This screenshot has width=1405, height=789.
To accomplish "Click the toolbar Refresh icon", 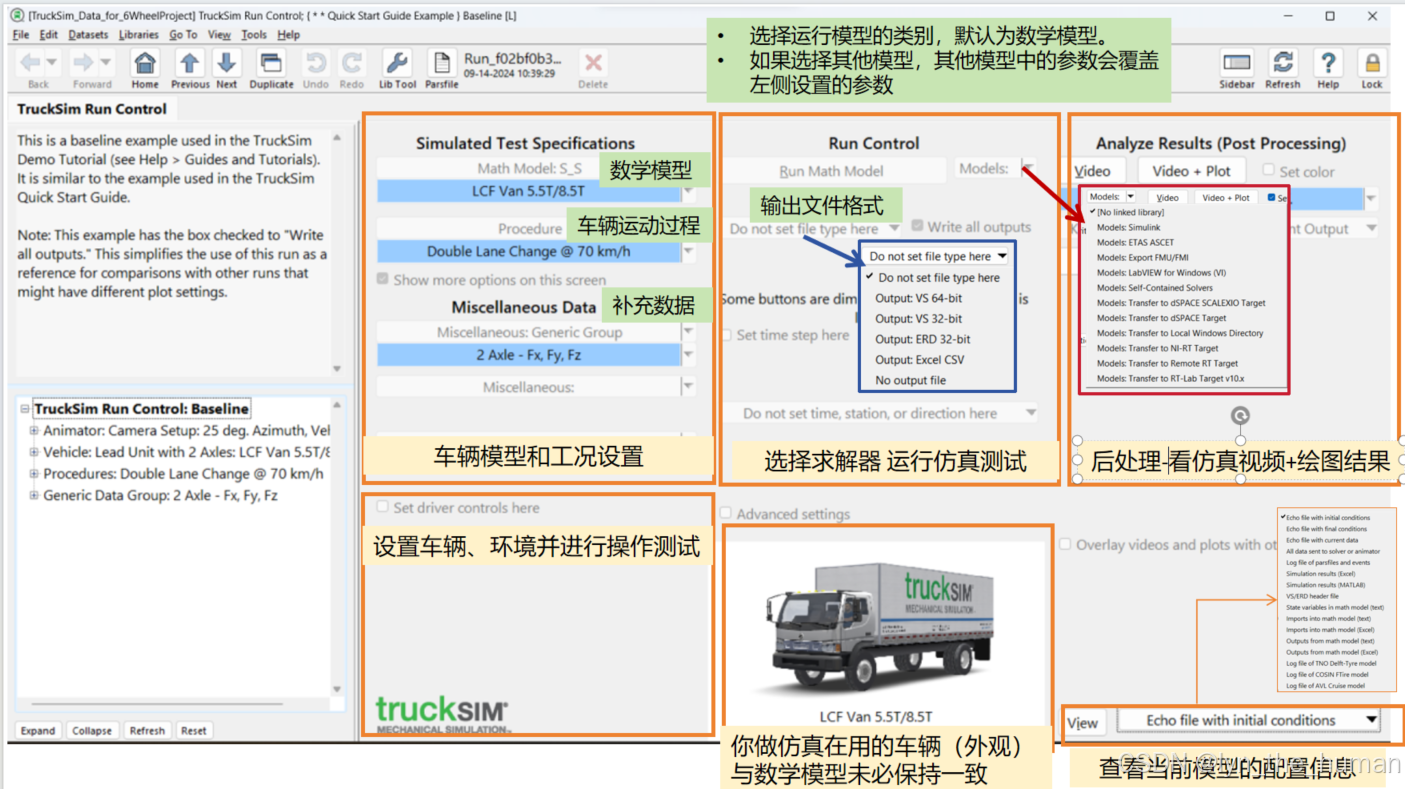I will pos(1283,63).
